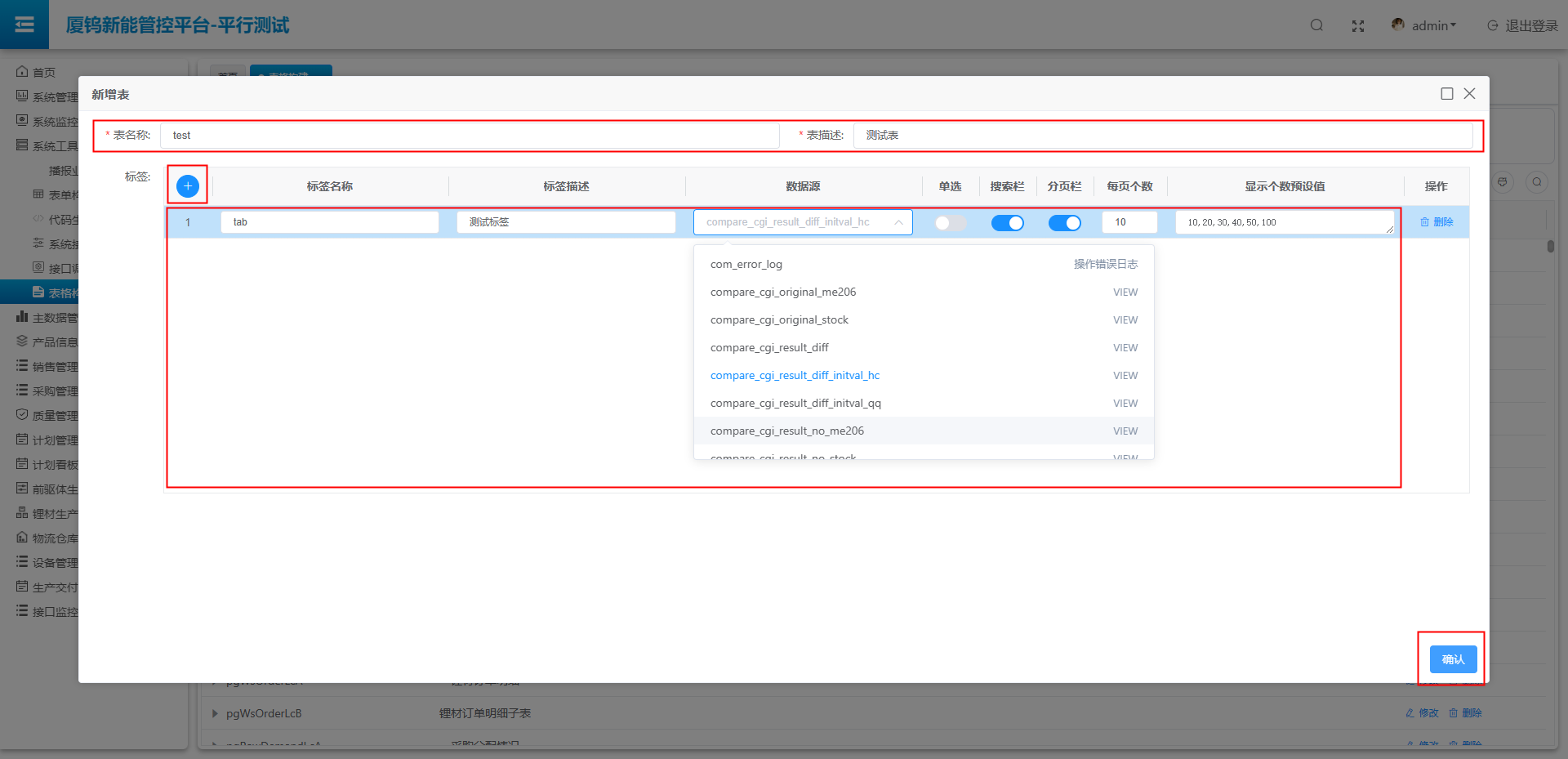Click 删除 link for pgWsOrderLcB row

[1466, 713]
